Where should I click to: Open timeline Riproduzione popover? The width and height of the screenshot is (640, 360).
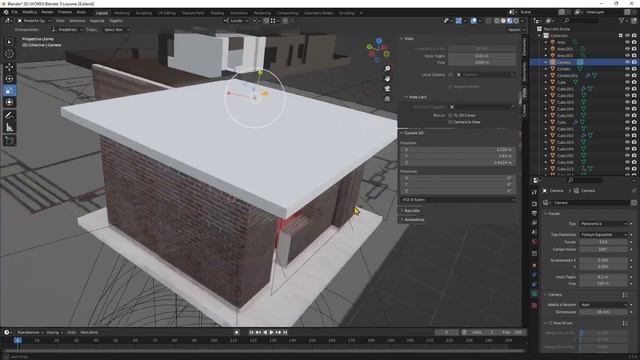coord(30,332)
